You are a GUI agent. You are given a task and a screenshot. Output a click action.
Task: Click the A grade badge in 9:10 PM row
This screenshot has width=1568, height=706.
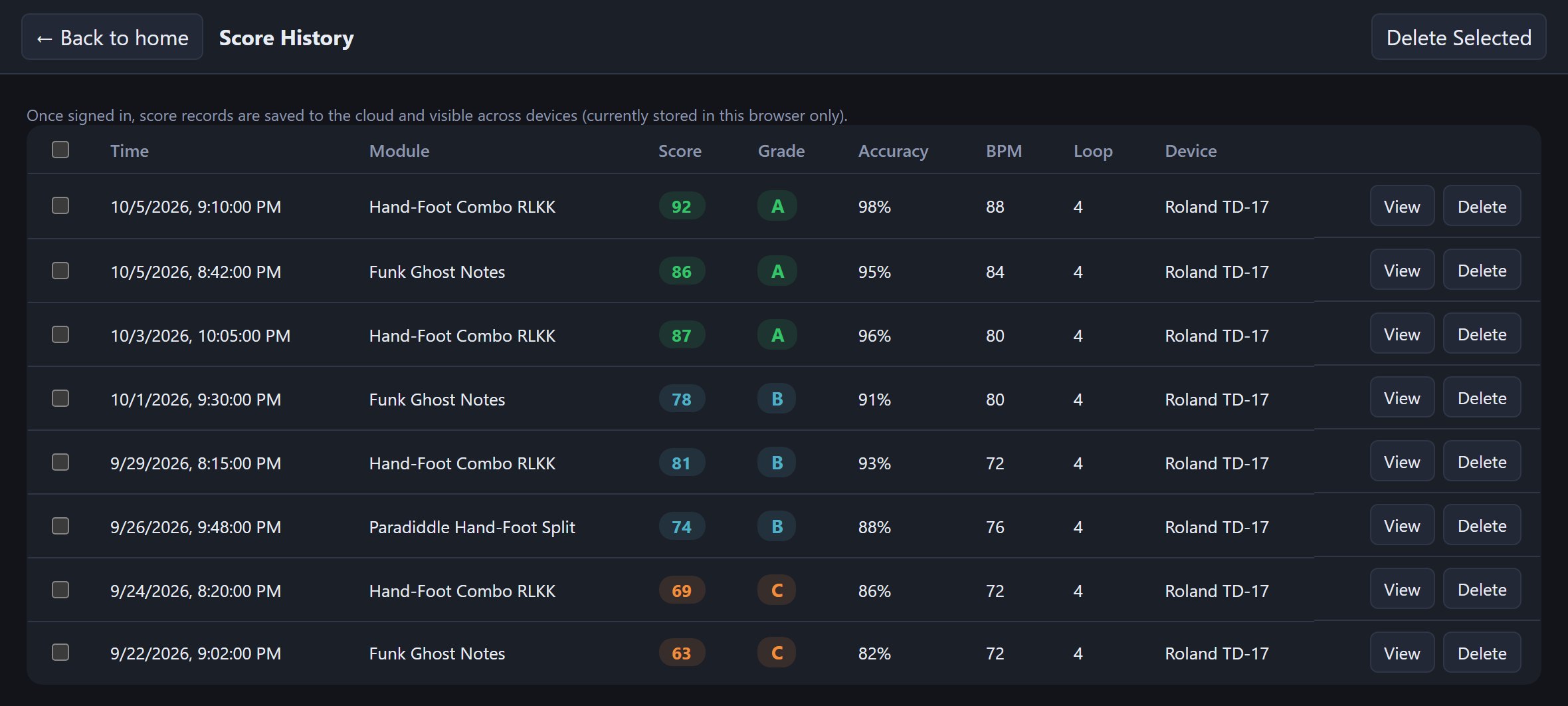(777, 206)
